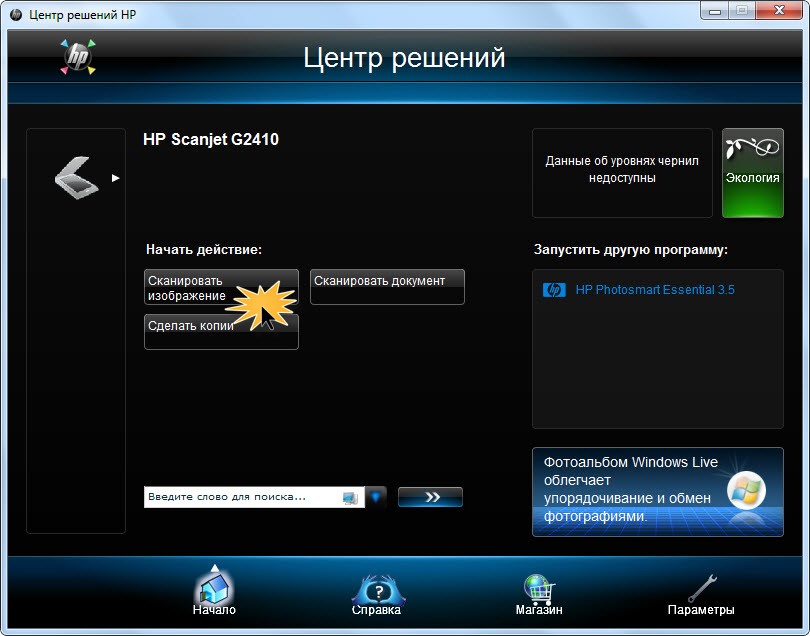The height and width of the screenshot is (636, 810).
Task: Click the HP Scanjet G2410 device title
Action: pos(211,139)
